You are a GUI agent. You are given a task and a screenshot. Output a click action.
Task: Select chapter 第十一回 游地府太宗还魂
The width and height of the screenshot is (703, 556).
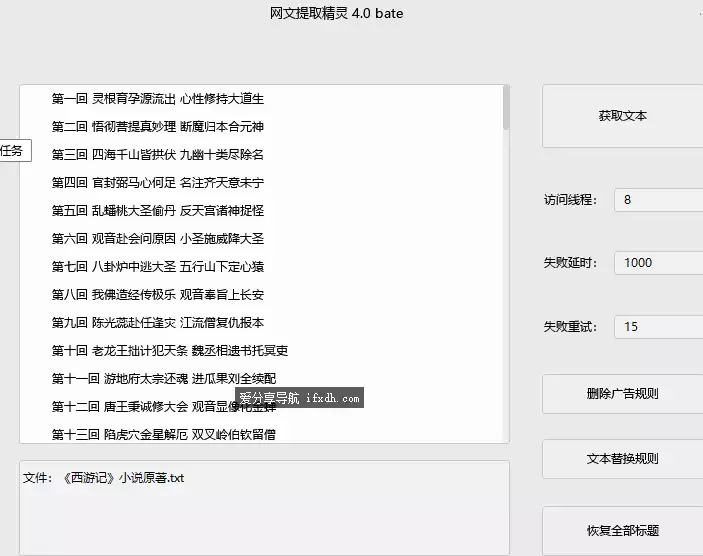pyautogui.click(x=164, y=379)
